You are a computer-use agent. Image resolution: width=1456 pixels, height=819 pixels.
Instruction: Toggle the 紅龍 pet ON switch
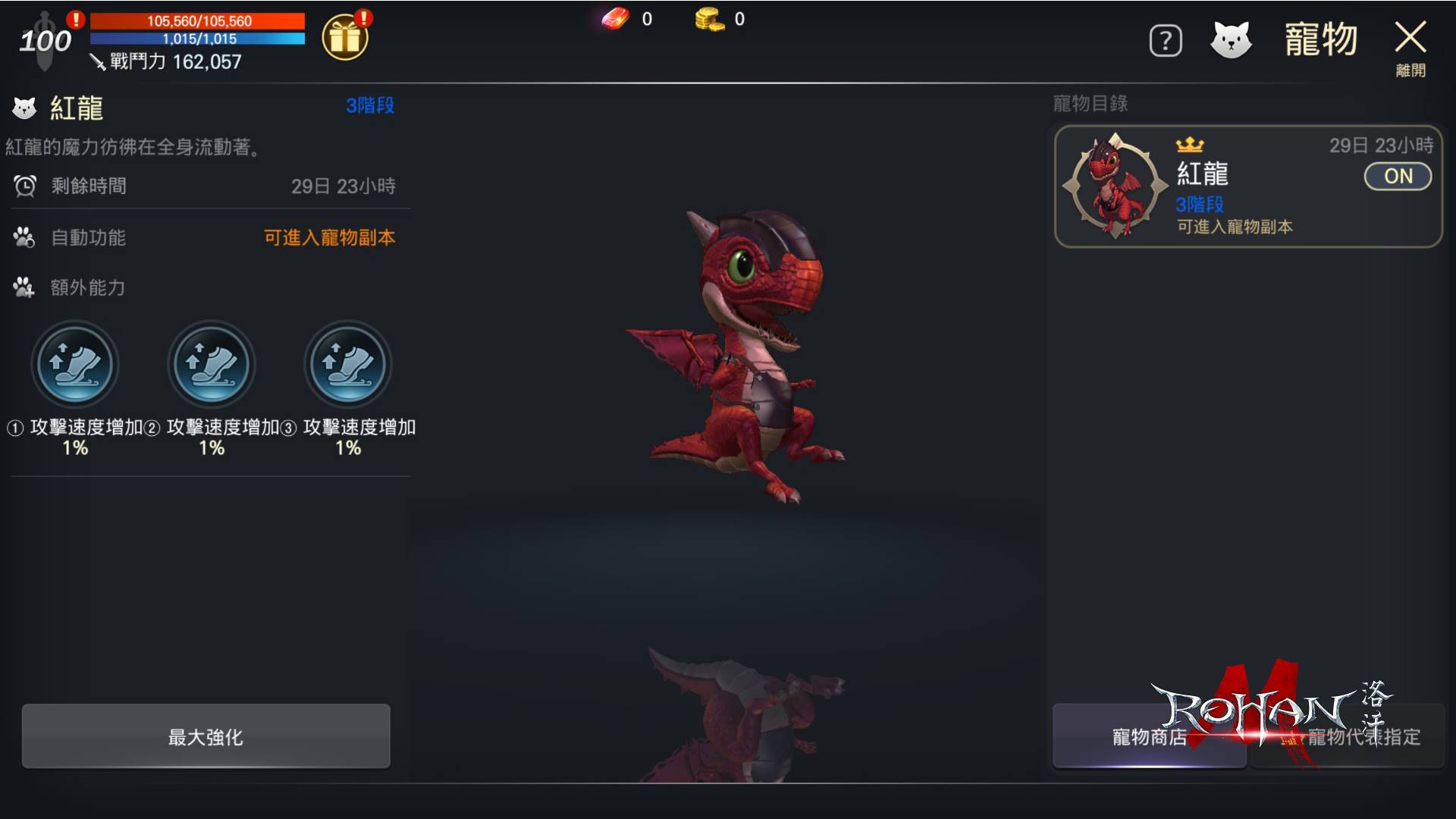click(1398, 177)
